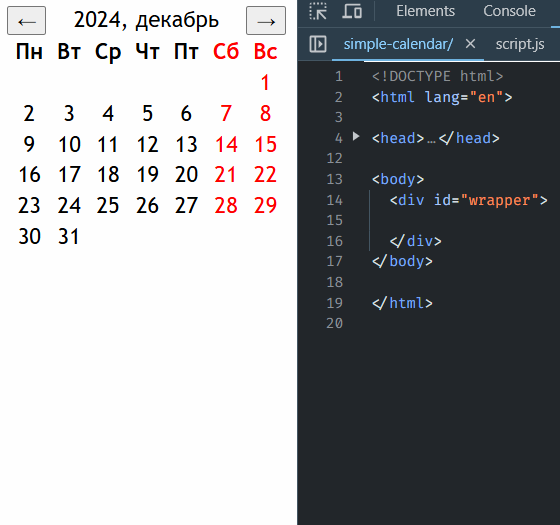Click line number 14 in the gutter
Viewport: 560px width, 525px height.
pos(335,200)
